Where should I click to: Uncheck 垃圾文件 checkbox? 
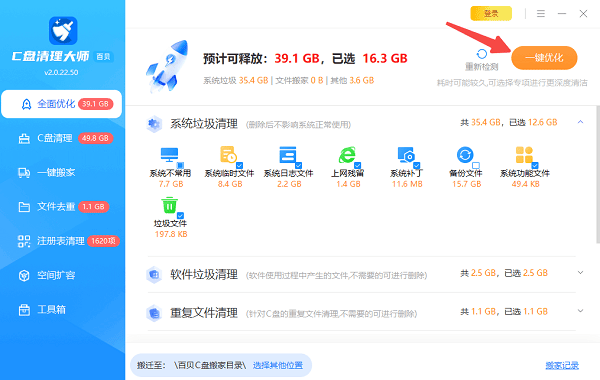coord(180,216)
